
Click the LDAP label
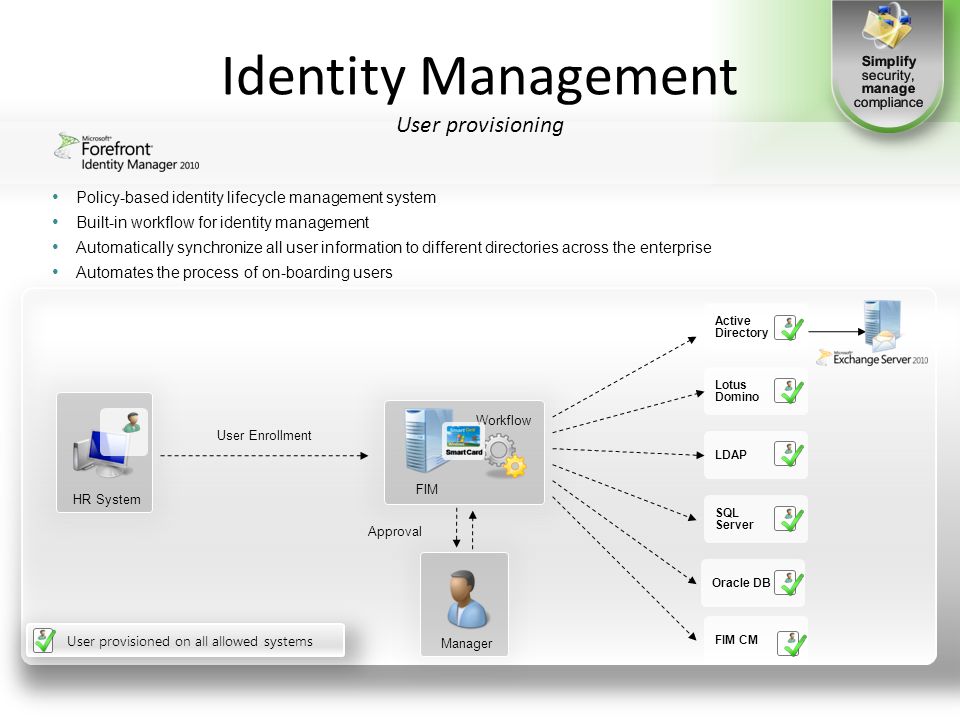(730, 455)
